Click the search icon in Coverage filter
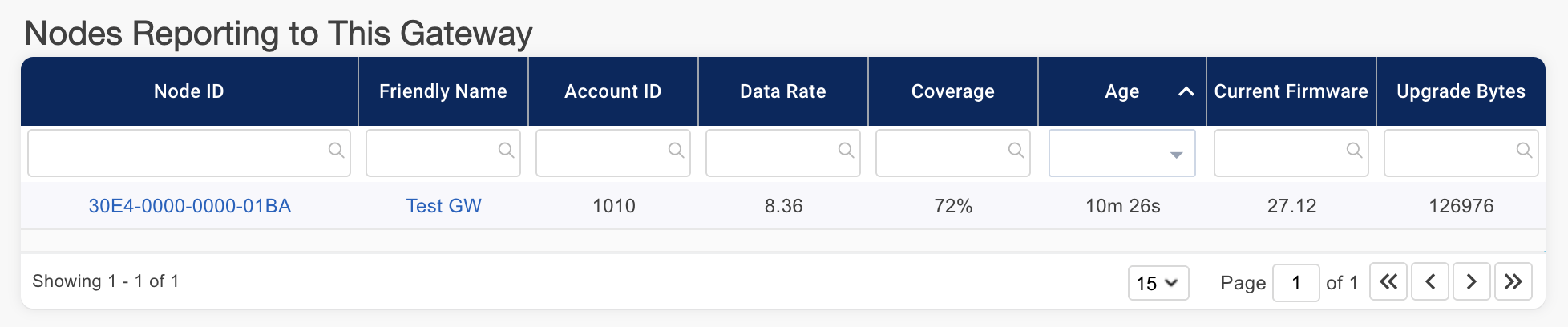Viewport: 1568px width, 327px height. [x=1016, y=151]
